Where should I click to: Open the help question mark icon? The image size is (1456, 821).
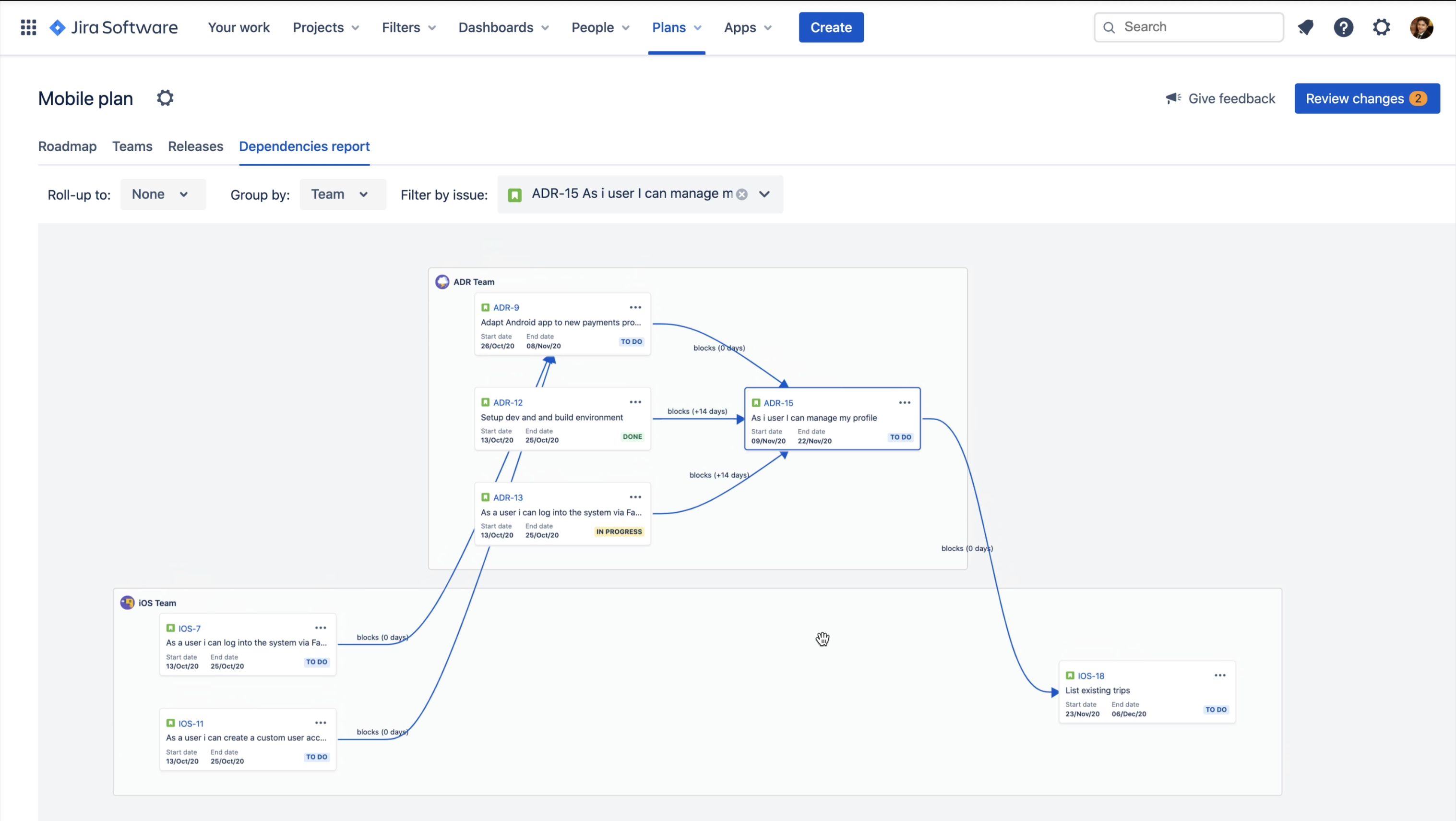click(1344, 26)
